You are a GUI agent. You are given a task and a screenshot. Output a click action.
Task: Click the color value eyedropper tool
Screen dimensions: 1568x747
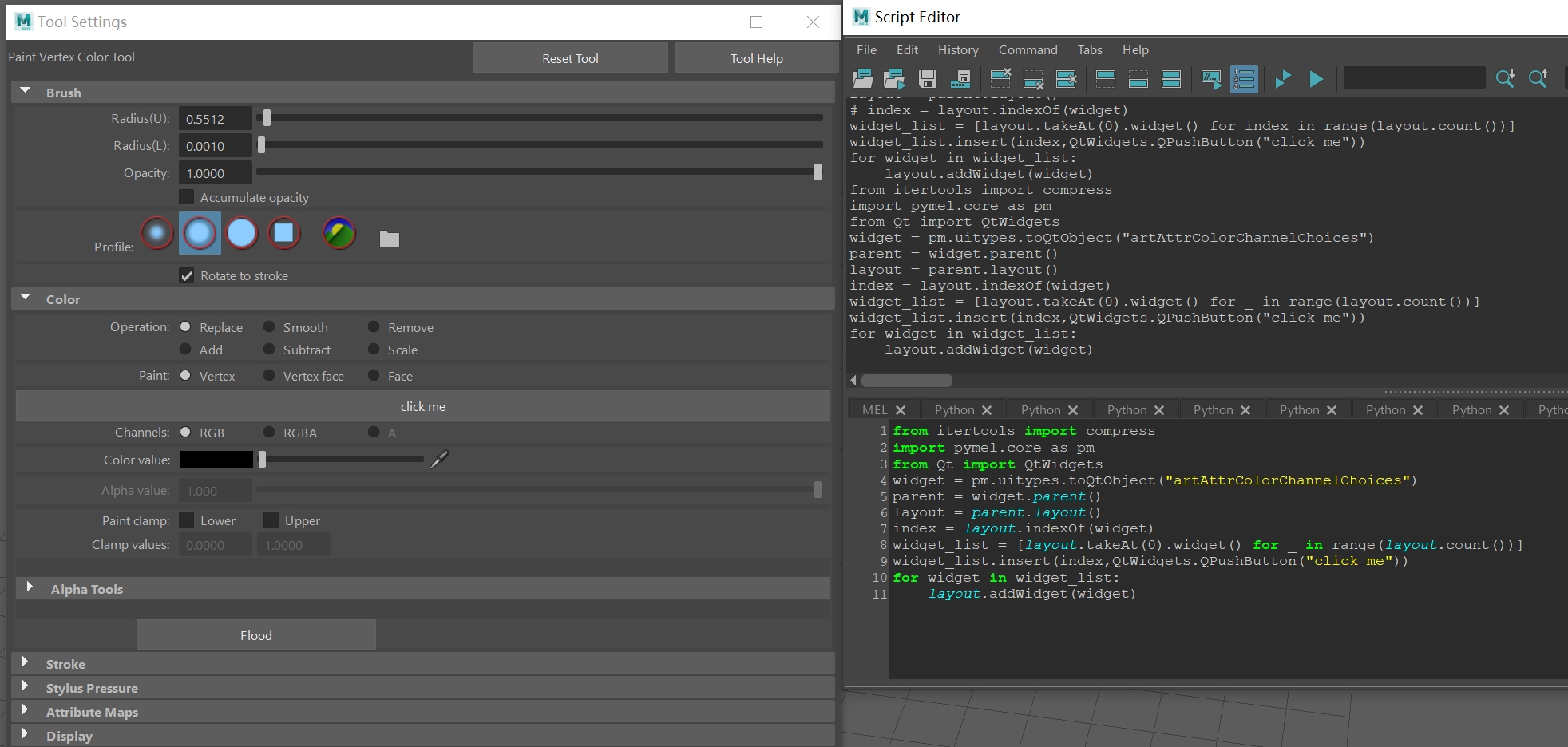coord(440,459)
